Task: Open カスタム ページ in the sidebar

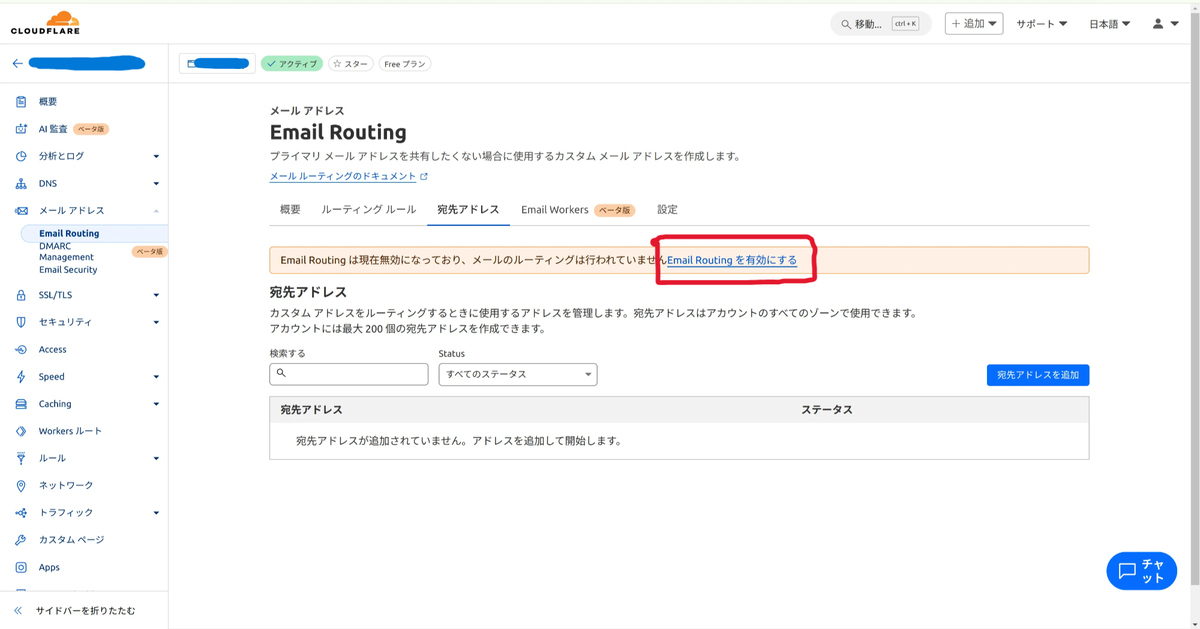Action: click(x=71, y=540)
